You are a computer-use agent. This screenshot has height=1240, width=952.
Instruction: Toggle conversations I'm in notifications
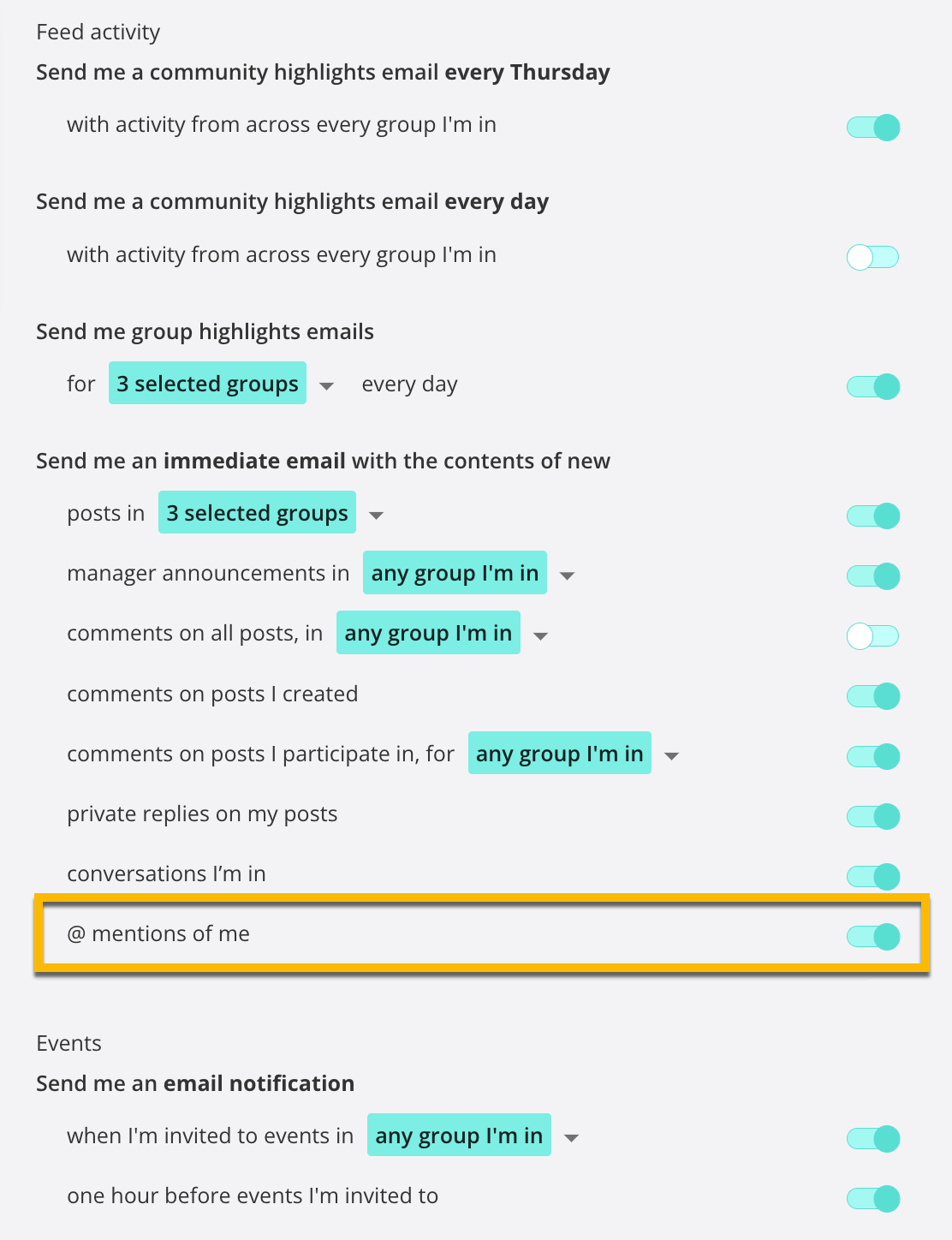872,876
